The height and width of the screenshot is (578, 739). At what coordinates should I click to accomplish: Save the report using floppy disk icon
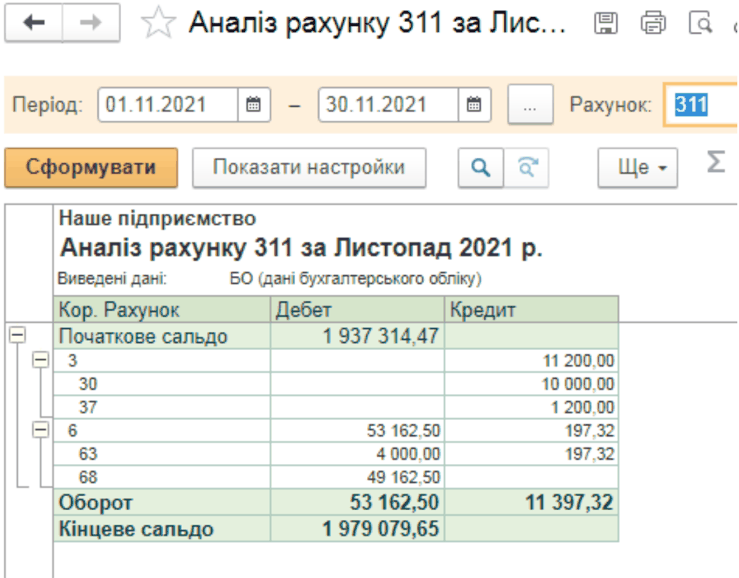[x=604, y=22]
